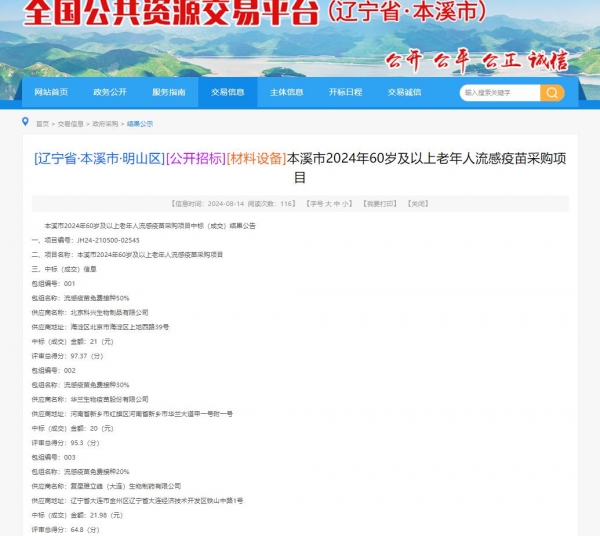Open 网站首页 navigation tab
Viewport: 600px width, 536px height.
[51, 92]
